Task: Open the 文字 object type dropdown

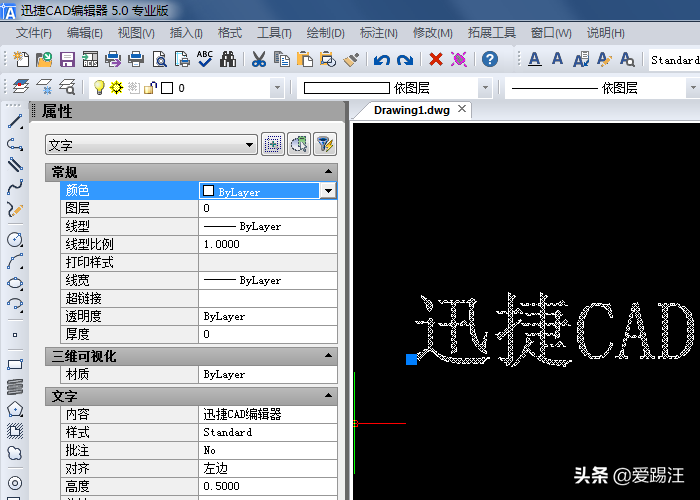Action: point(151,146)
